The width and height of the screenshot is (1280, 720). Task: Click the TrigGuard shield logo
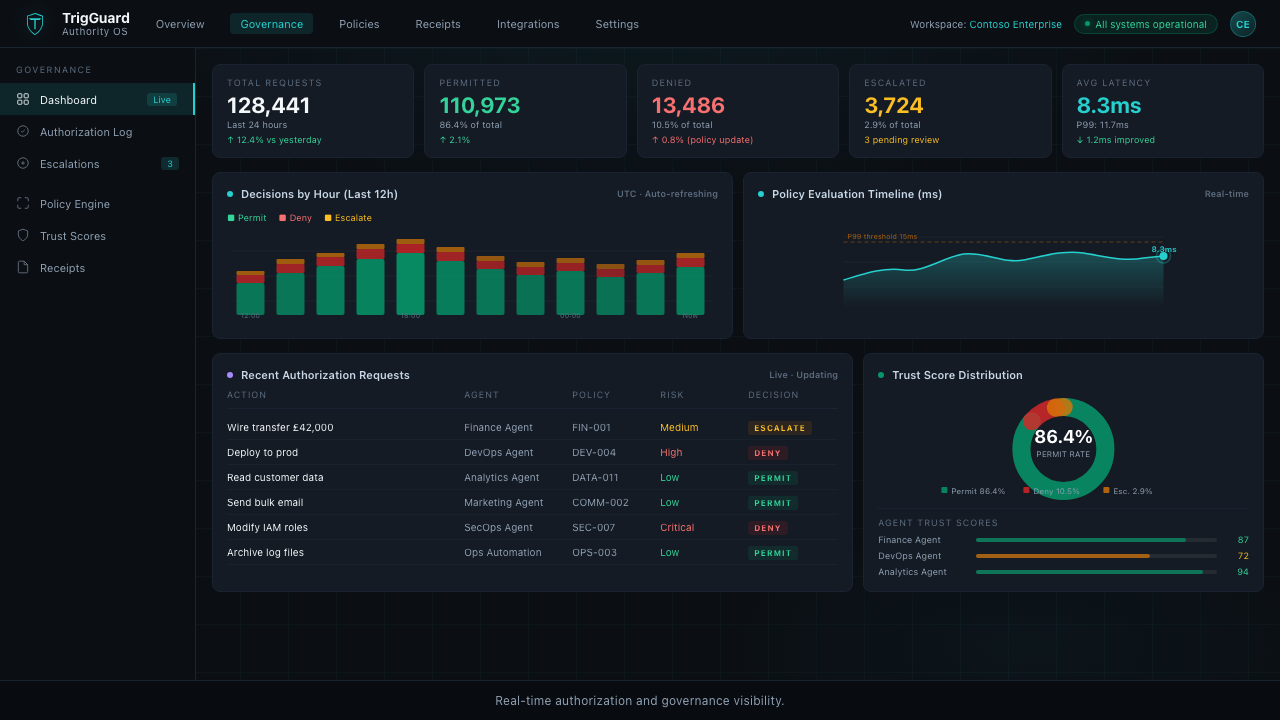(35, 24)
